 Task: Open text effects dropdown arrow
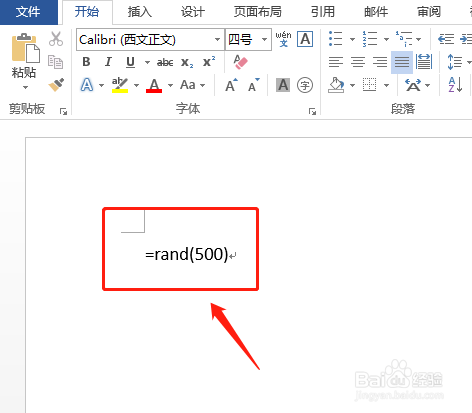(101, 85)
